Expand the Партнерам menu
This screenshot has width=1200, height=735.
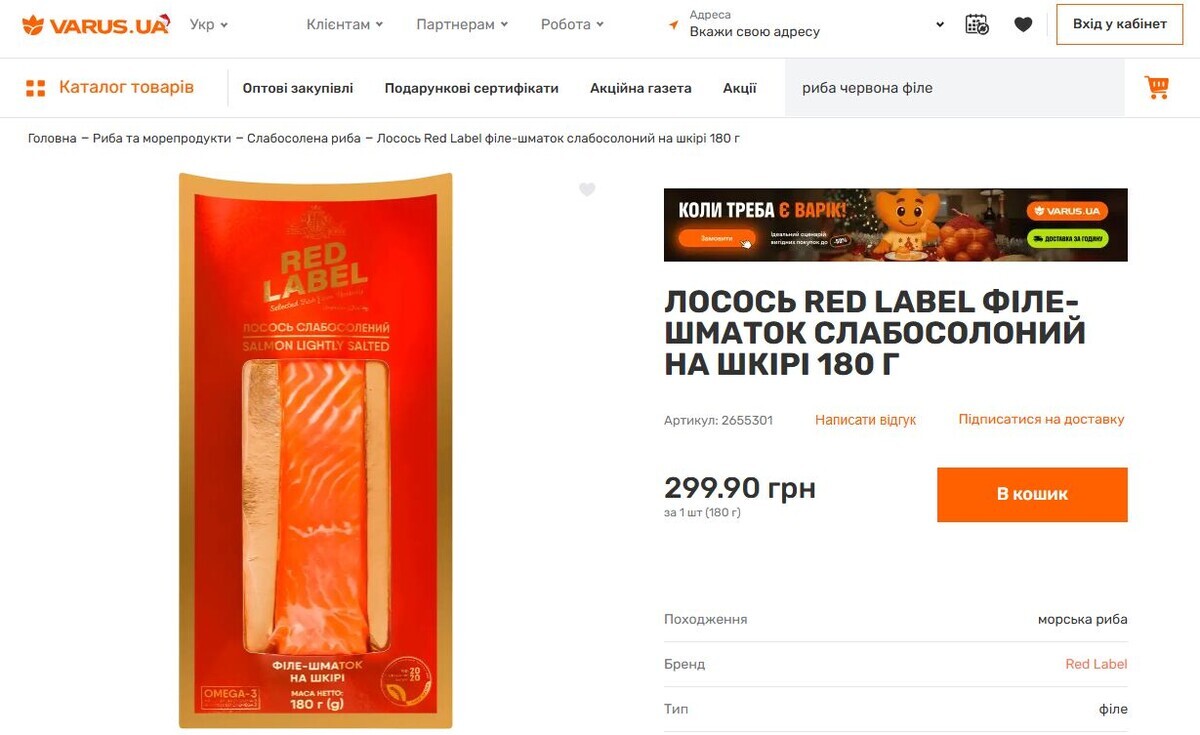pos(462,24)
